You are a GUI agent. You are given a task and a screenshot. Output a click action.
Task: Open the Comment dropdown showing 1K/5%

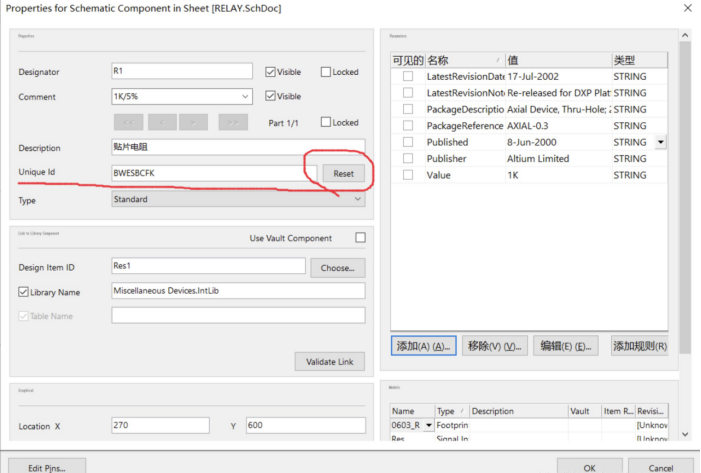coord(245,97)
